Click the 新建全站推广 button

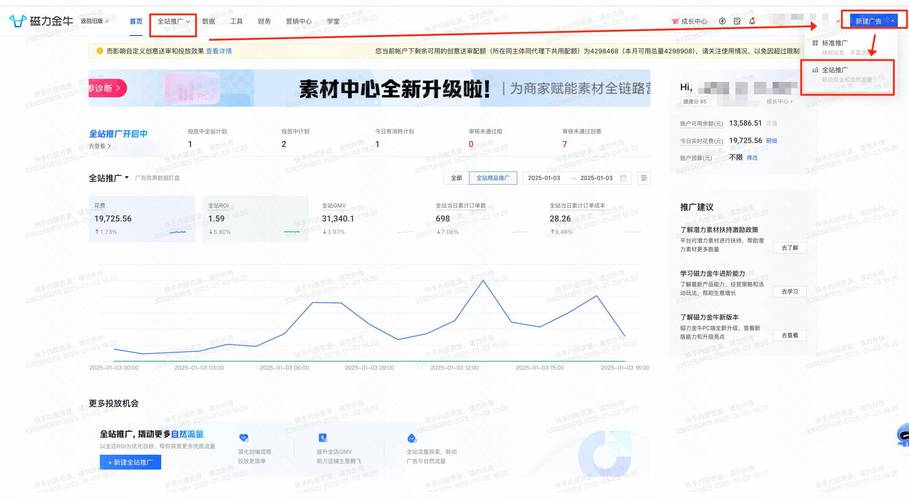pyautogui.click(x=130, y=462)
